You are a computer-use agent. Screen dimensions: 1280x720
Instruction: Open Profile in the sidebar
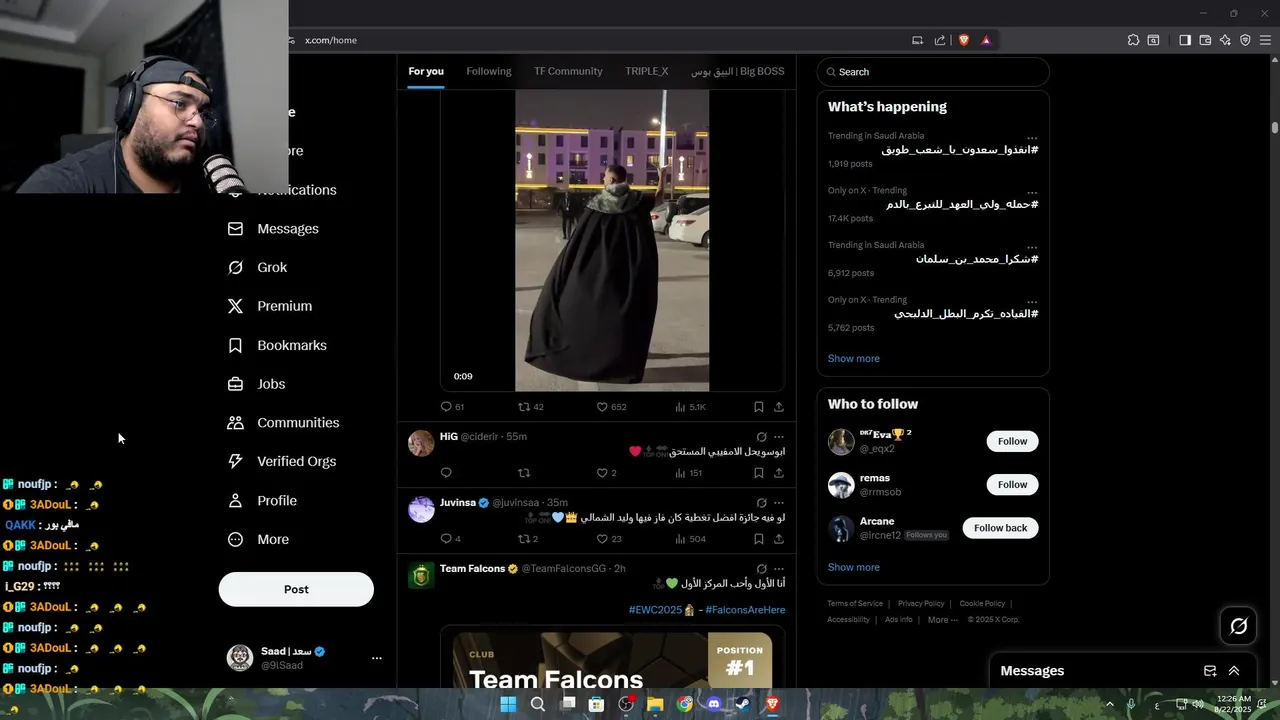pyautogui.click(x=262, y=500)
